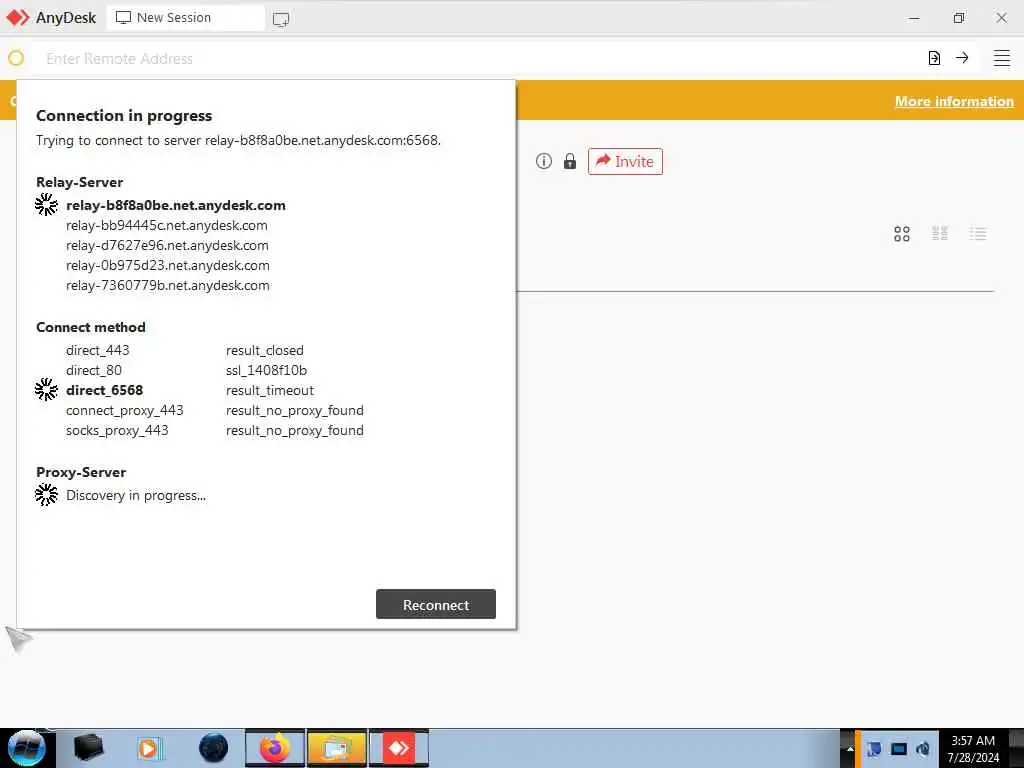Switch to detailed tiles view
The image size is (1024, 768).
tap(940, 233)
